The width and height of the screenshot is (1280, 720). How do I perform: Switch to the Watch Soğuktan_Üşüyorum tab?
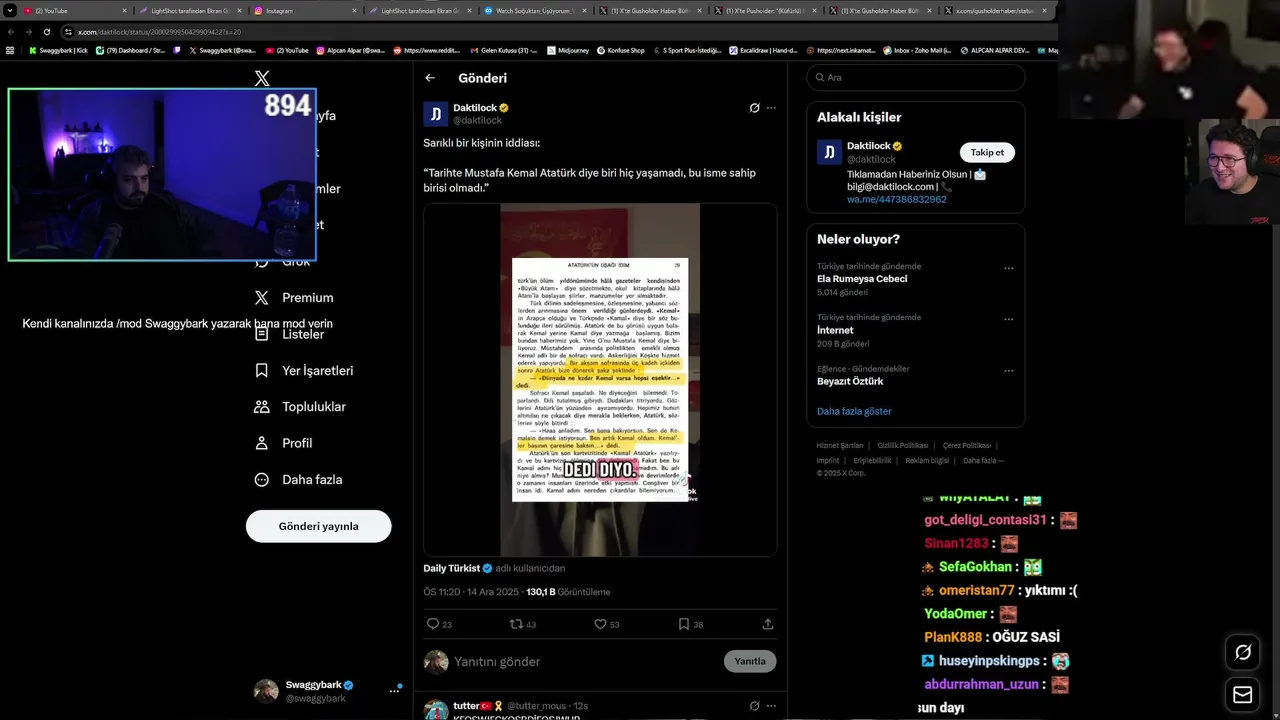click(535, 10)
